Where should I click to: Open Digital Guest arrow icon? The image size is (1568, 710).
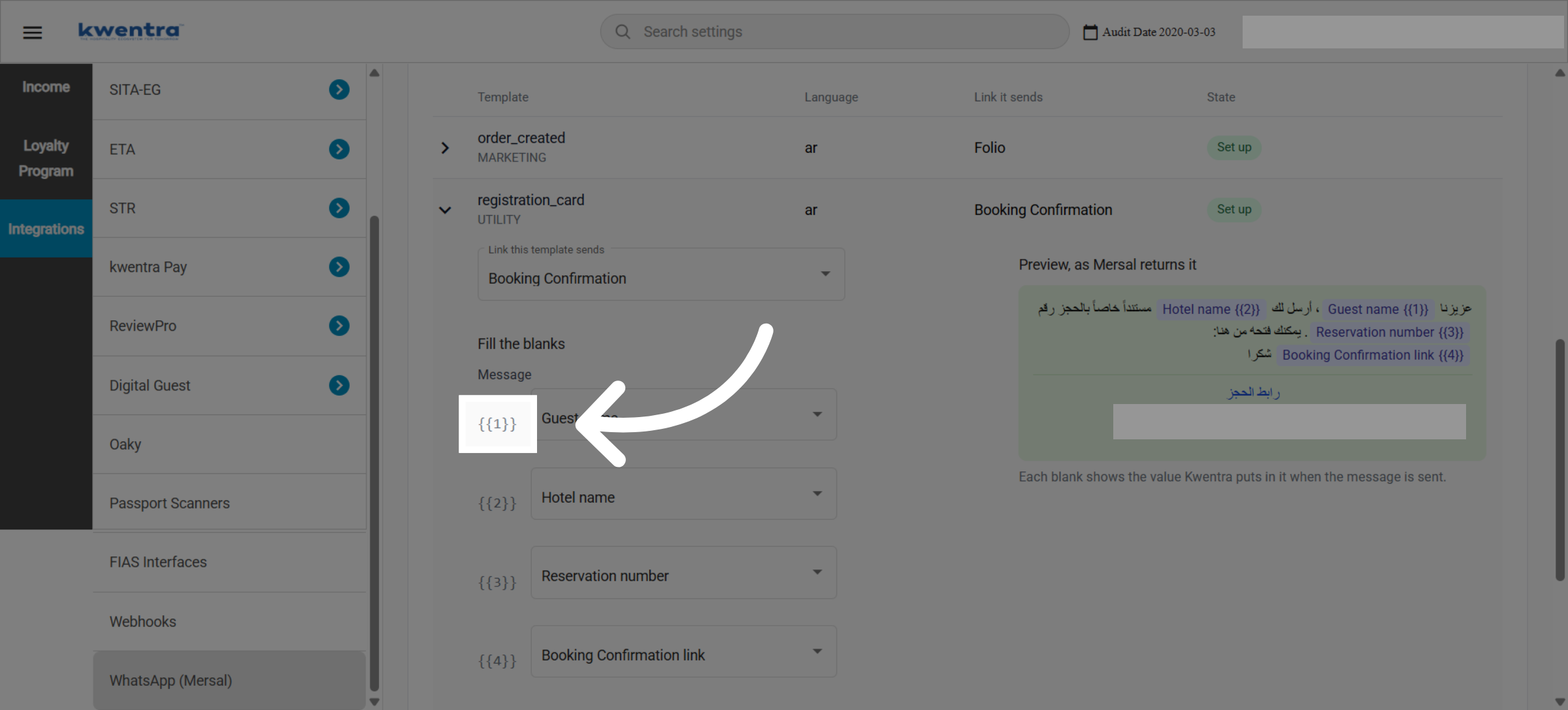(339, 385)
